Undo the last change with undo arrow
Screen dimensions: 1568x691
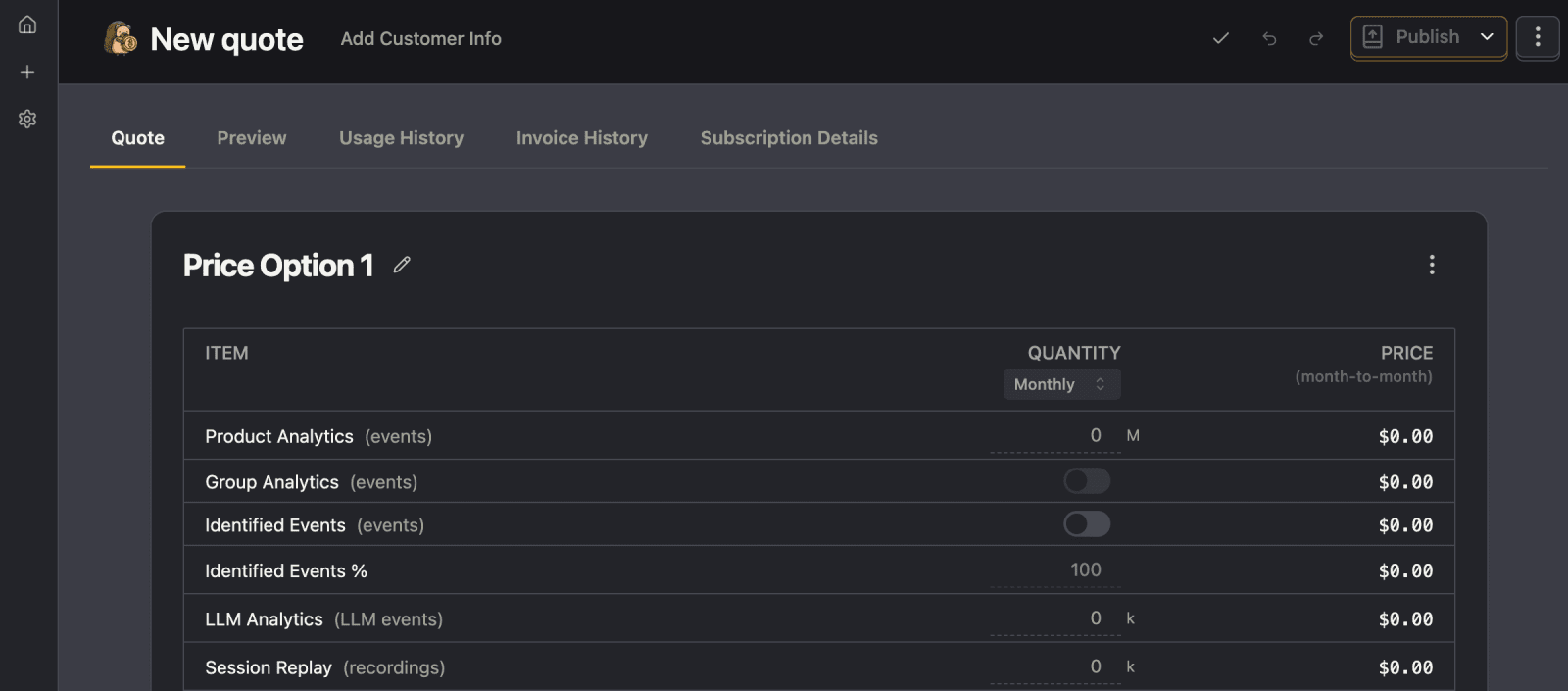click(1269, 38)
